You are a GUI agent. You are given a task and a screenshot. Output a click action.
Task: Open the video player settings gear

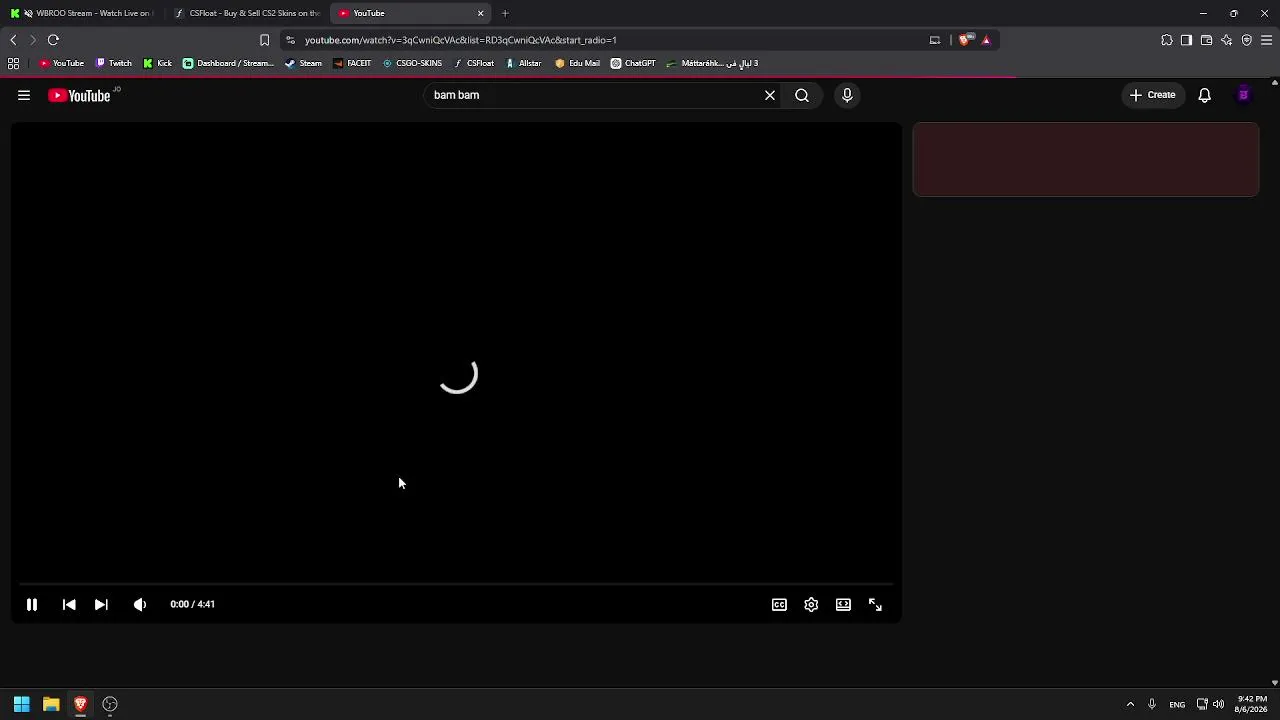click(x=811, y=605)
